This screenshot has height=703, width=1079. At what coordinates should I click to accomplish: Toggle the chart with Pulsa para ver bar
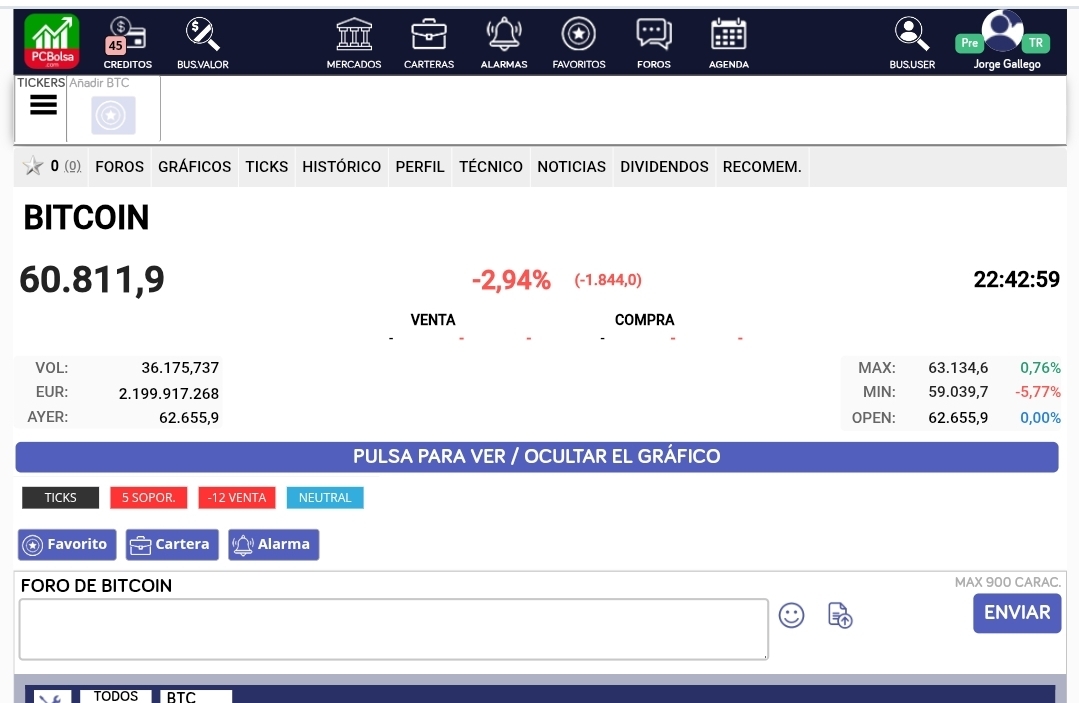click(x=537, y=457)
